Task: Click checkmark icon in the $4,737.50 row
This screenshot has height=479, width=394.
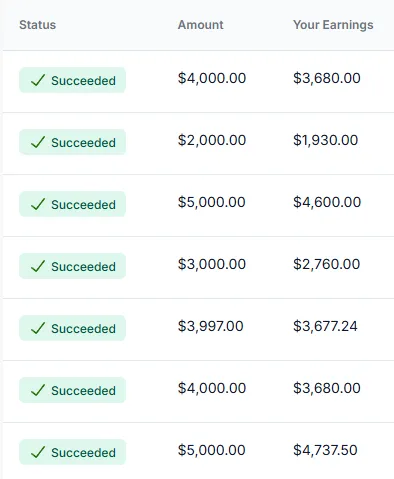Action: [x=38, y=452]
